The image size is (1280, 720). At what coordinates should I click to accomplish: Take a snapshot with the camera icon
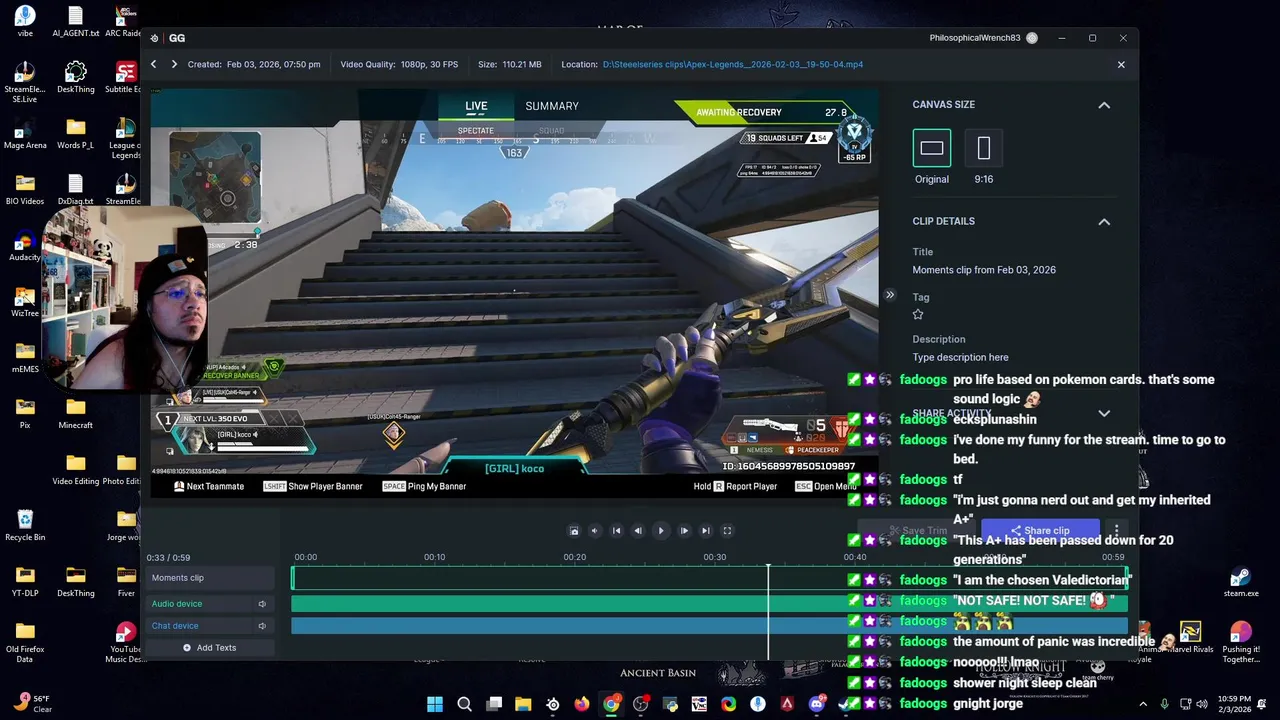tap(574, 531)
